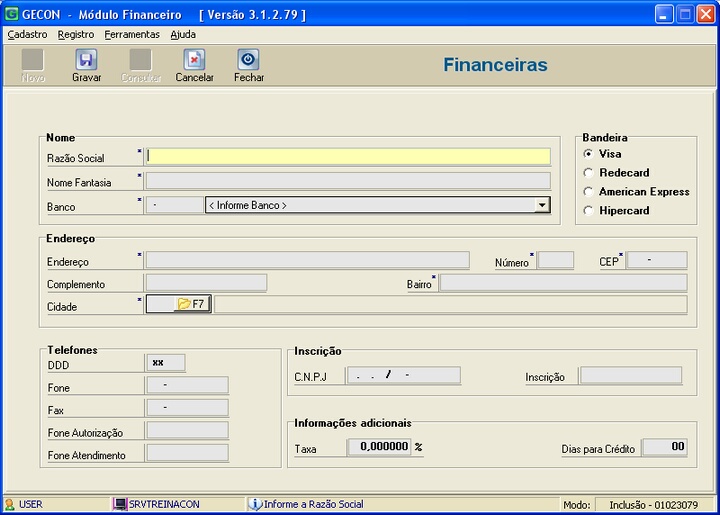
Task: Open the Informe Banco dropdown arrow
Action: point(542,205)
